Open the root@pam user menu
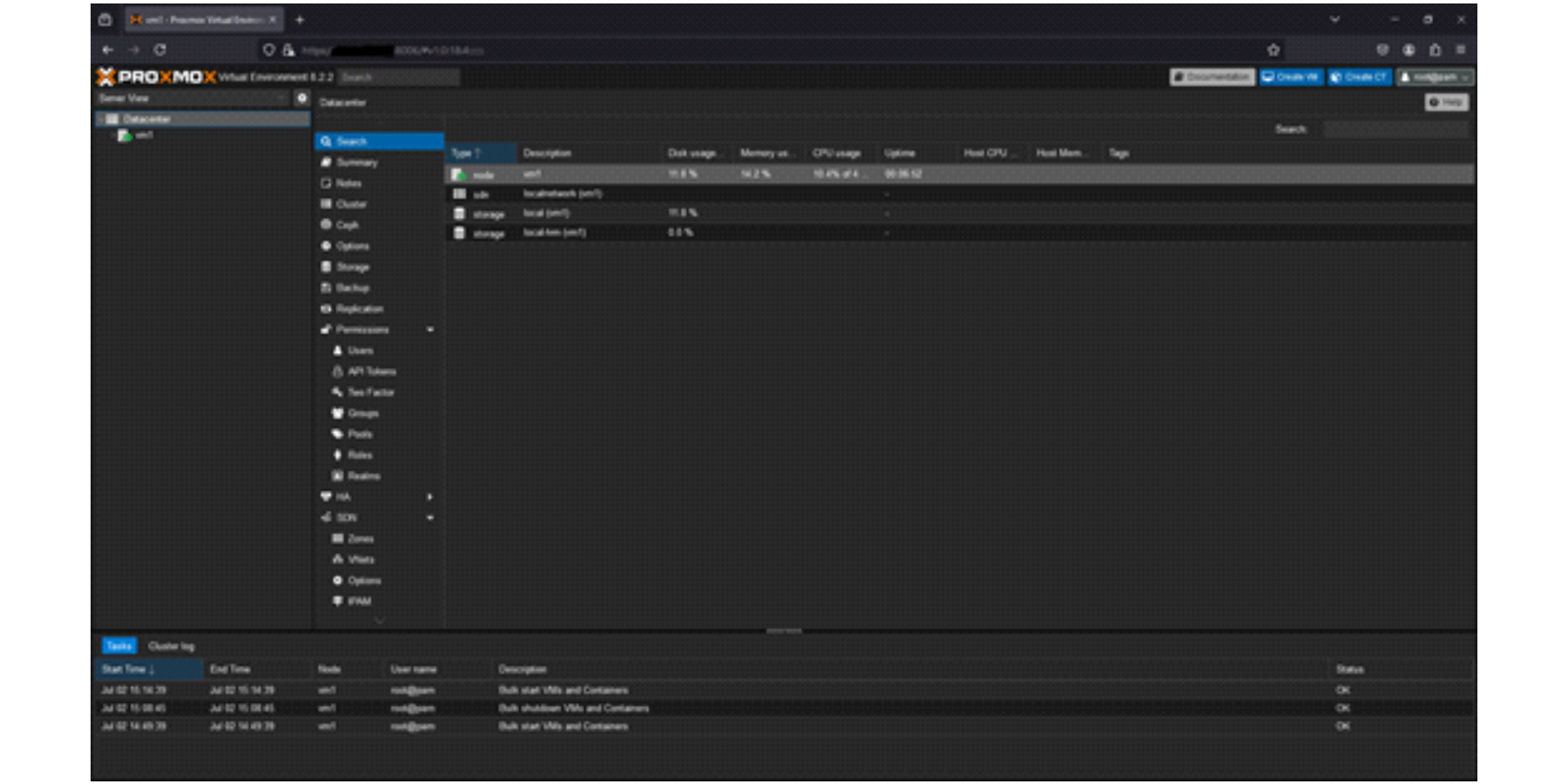This screenshot has width=1568, height=784. (x=1435, y=78)
